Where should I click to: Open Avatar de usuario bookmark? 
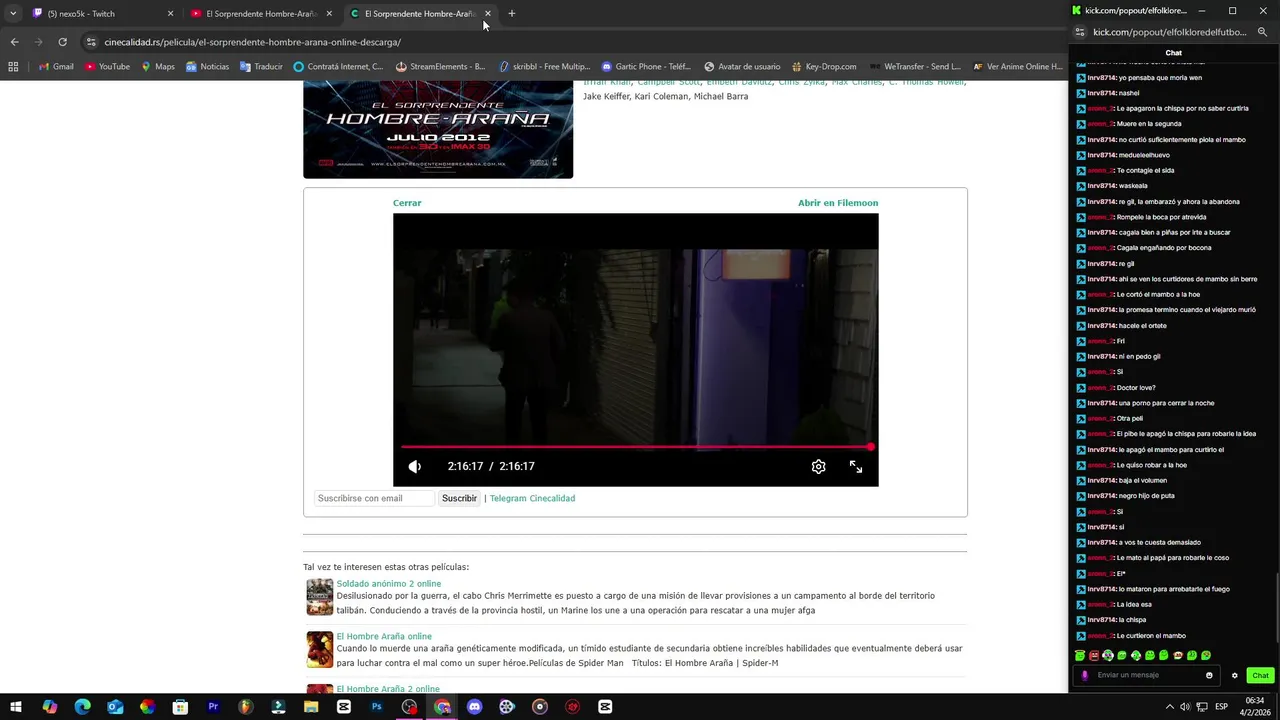click(742, 67)
